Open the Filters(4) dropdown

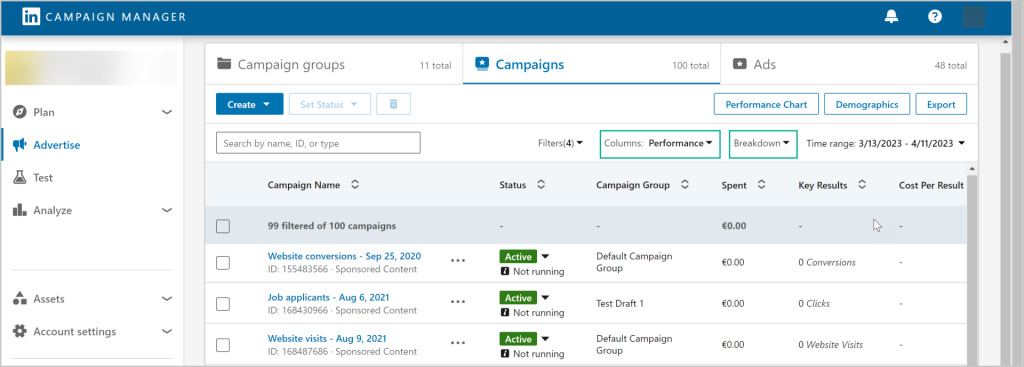[560, 143]
